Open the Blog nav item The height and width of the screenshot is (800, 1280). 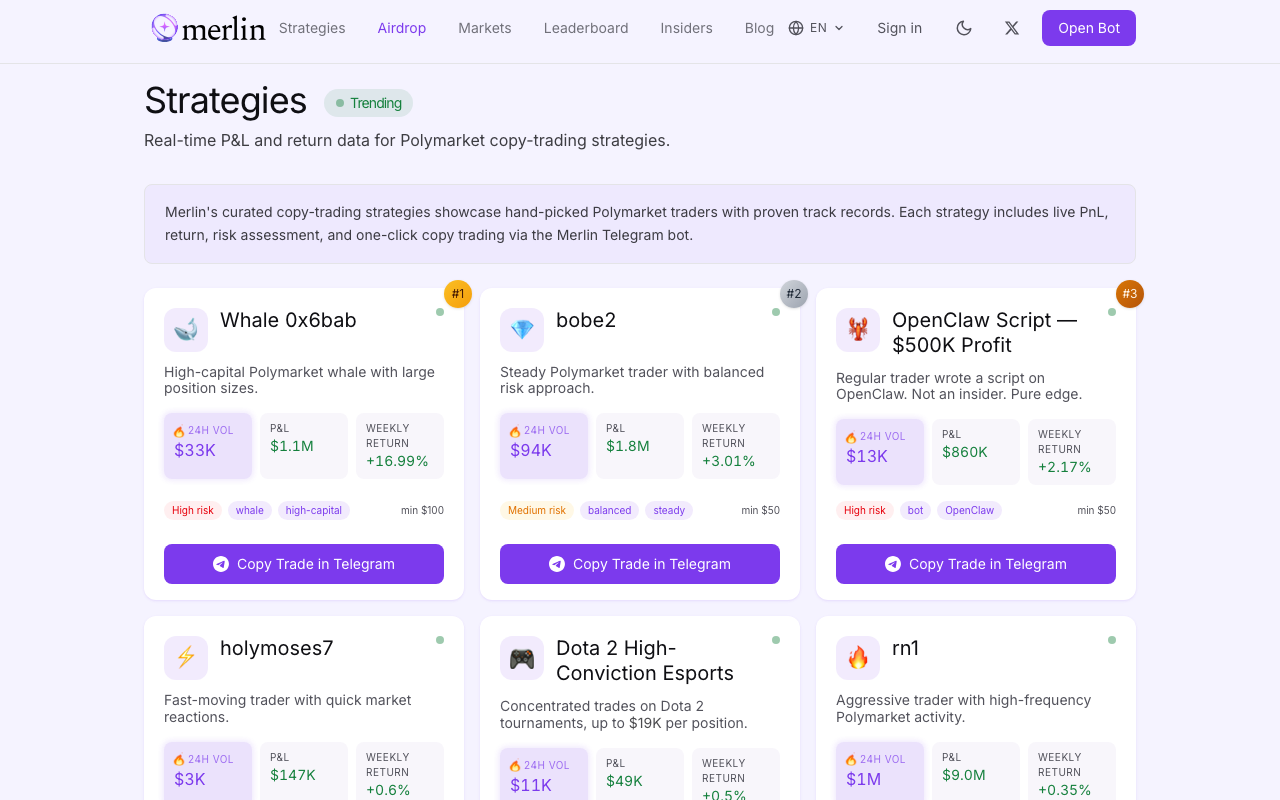[759, 28]
